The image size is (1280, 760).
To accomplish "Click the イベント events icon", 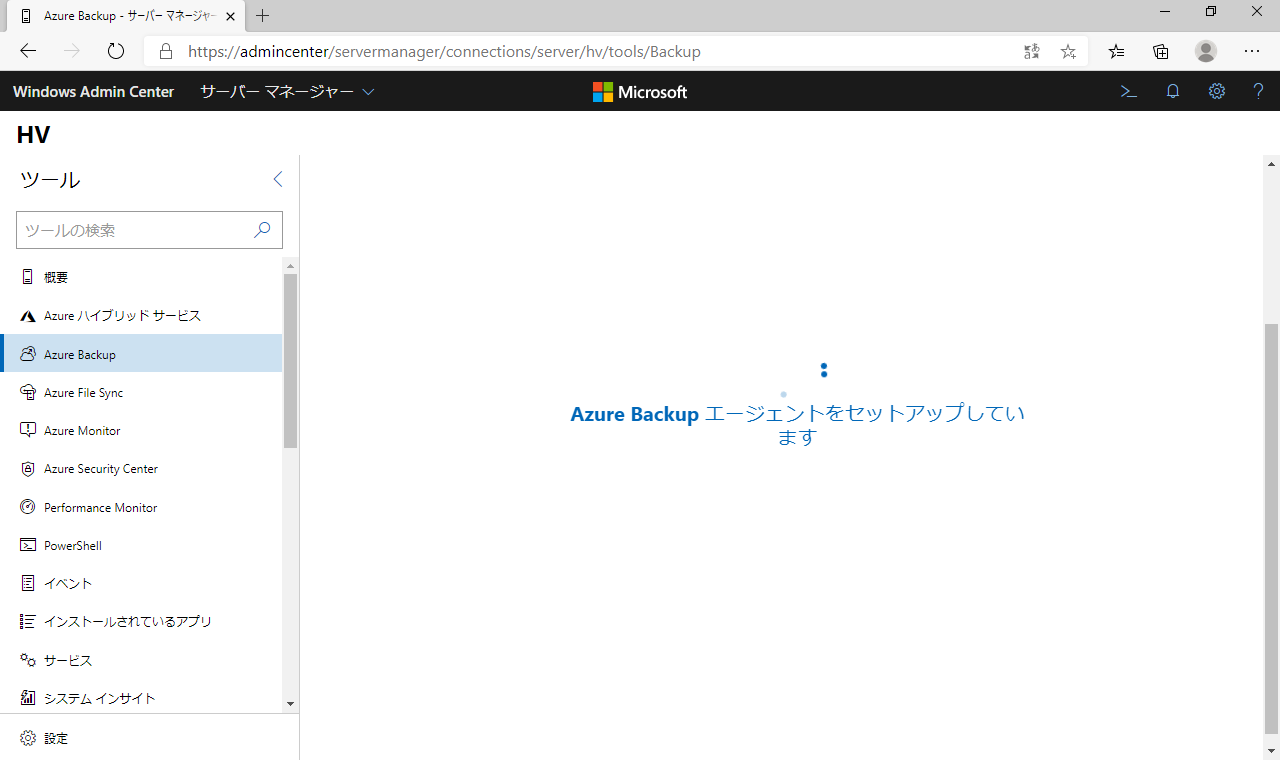I will [x=27, y=583].
